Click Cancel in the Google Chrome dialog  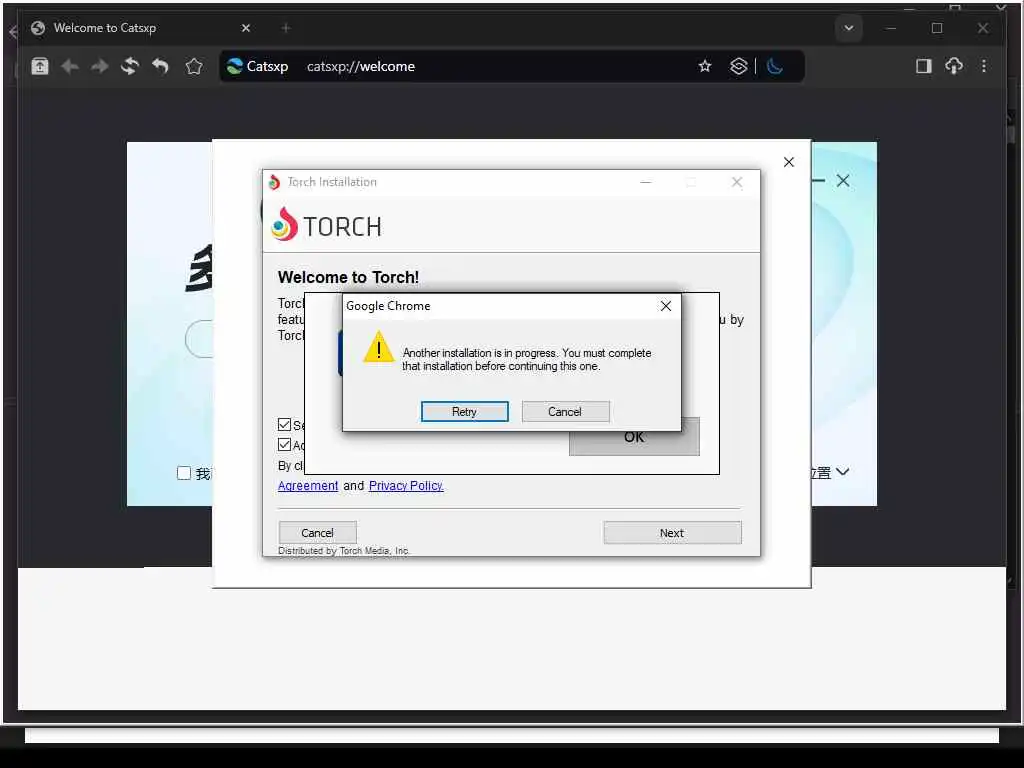coord(566,411)
